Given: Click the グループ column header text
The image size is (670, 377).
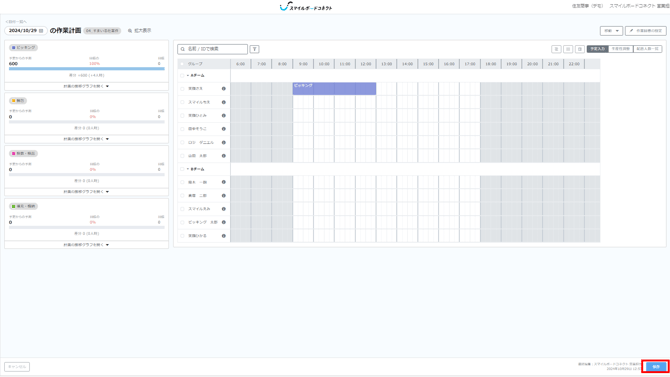Looking at the screenshot, I should point(195,64).
